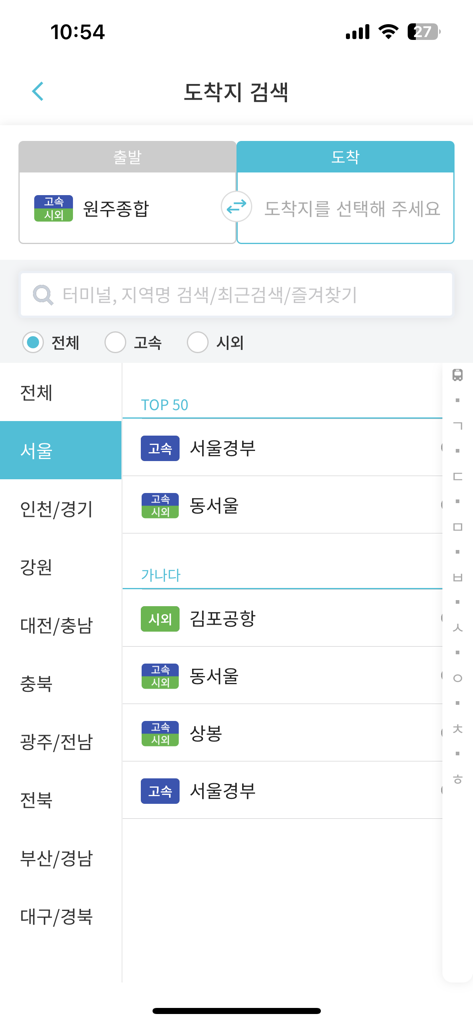Tap the 시외 badge beside 김포공항
Image resolution: width=473 pixels, height=1024 pixels.
(160, 618)
